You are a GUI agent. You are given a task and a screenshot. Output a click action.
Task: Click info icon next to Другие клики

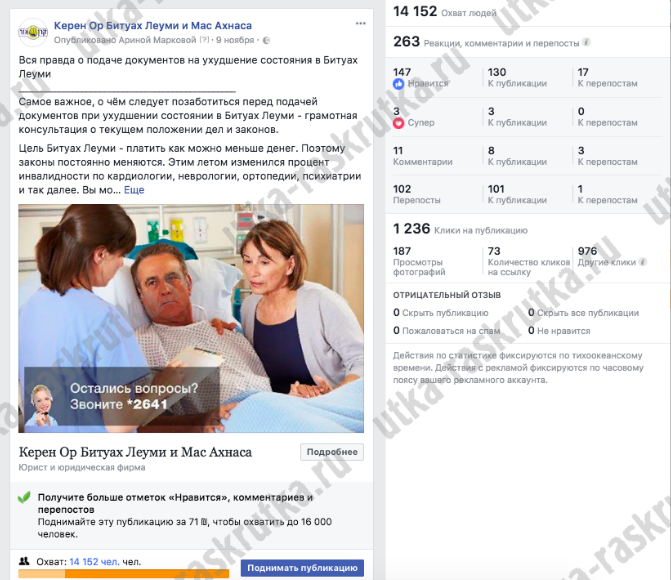pyautogui.click(x=642, y=262)
